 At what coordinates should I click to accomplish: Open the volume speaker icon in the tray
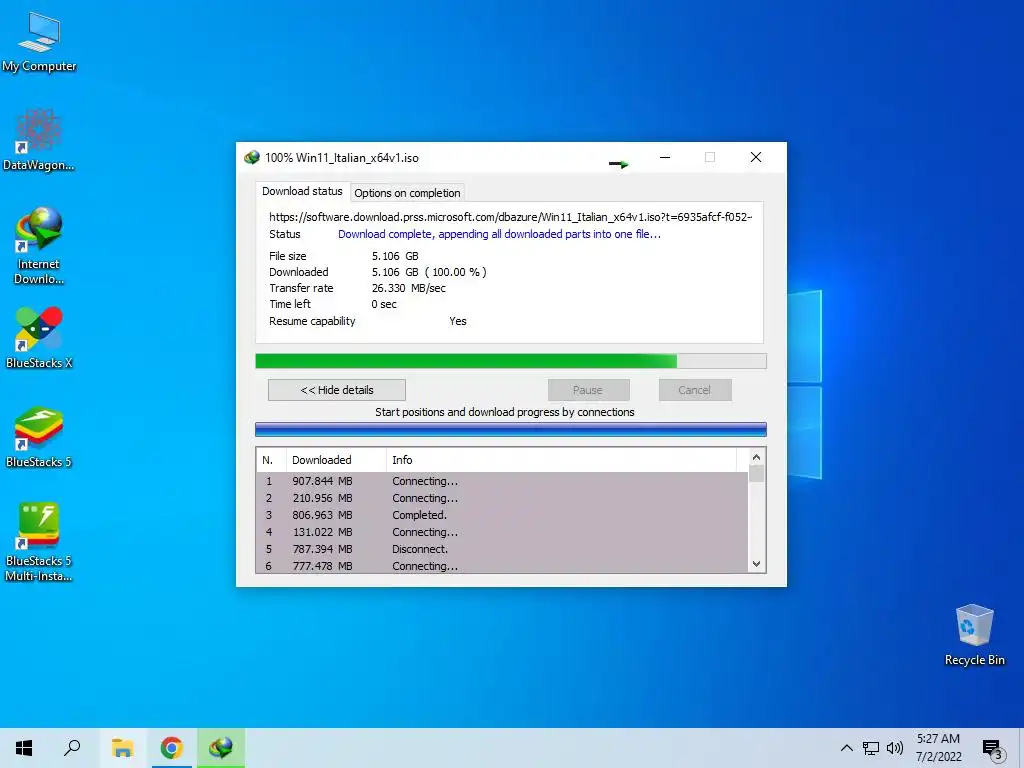(x=895, y=748)
